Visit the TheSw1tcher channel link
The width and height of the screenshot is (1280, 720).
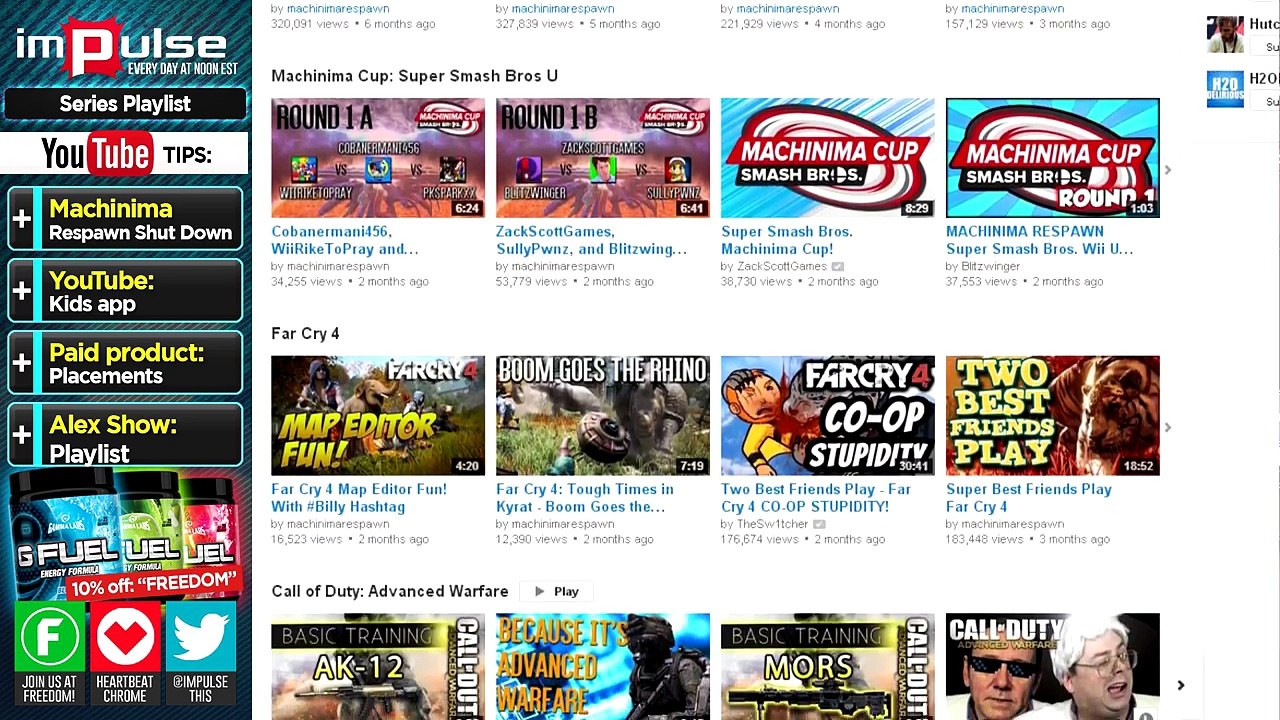(772, 525)
